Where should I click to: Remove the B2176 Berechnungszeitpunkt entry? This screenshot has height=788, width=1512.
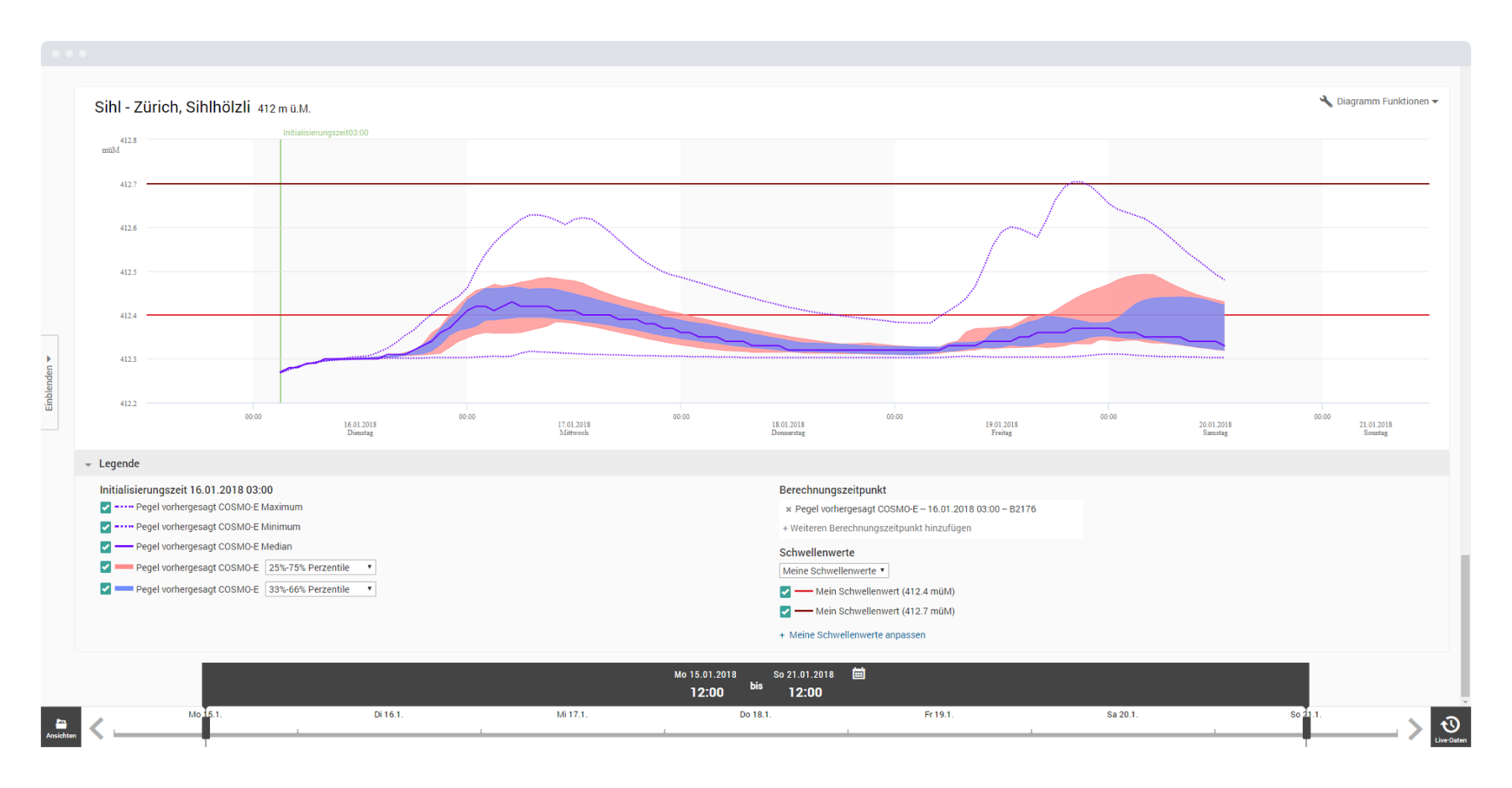788,509
